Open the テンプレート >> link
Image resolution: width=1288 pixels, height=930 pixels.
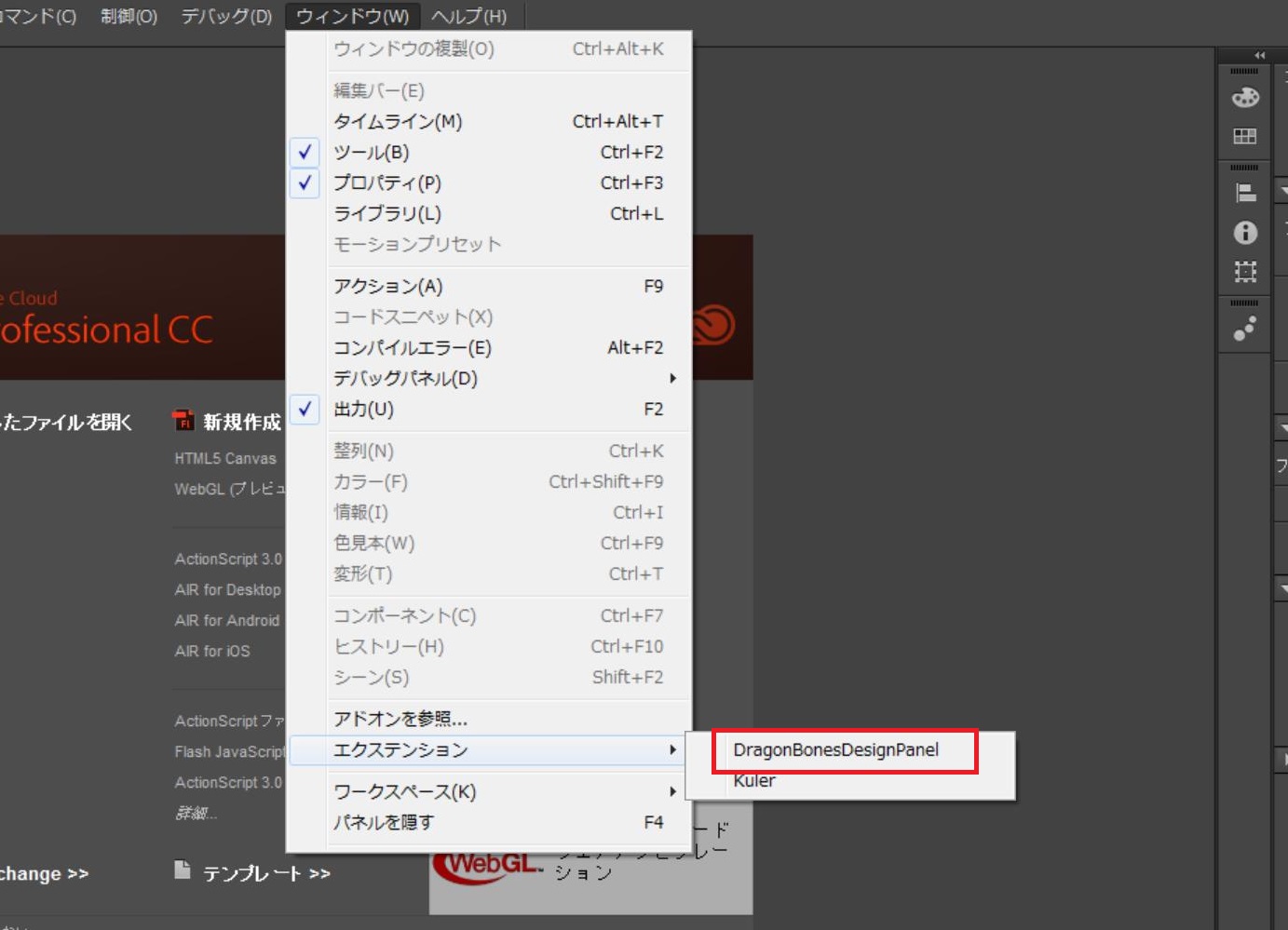[x=266, y=873]
